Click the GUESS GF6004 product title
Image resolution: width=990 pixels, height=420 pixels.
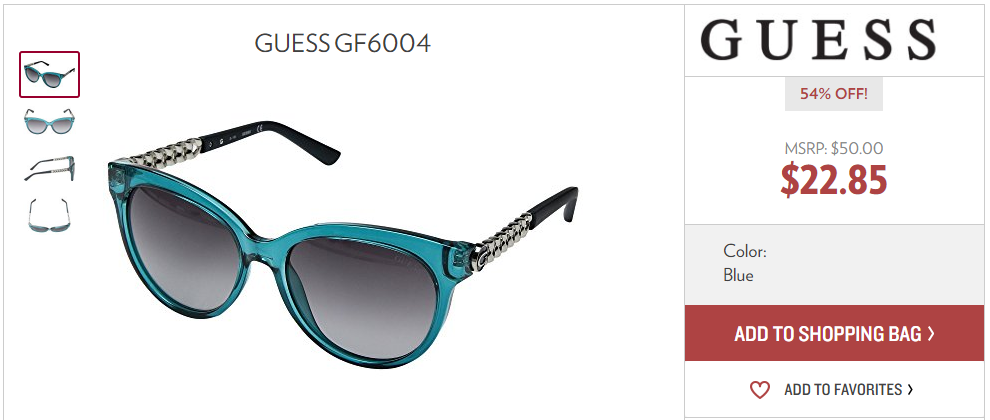pos(343,43)
